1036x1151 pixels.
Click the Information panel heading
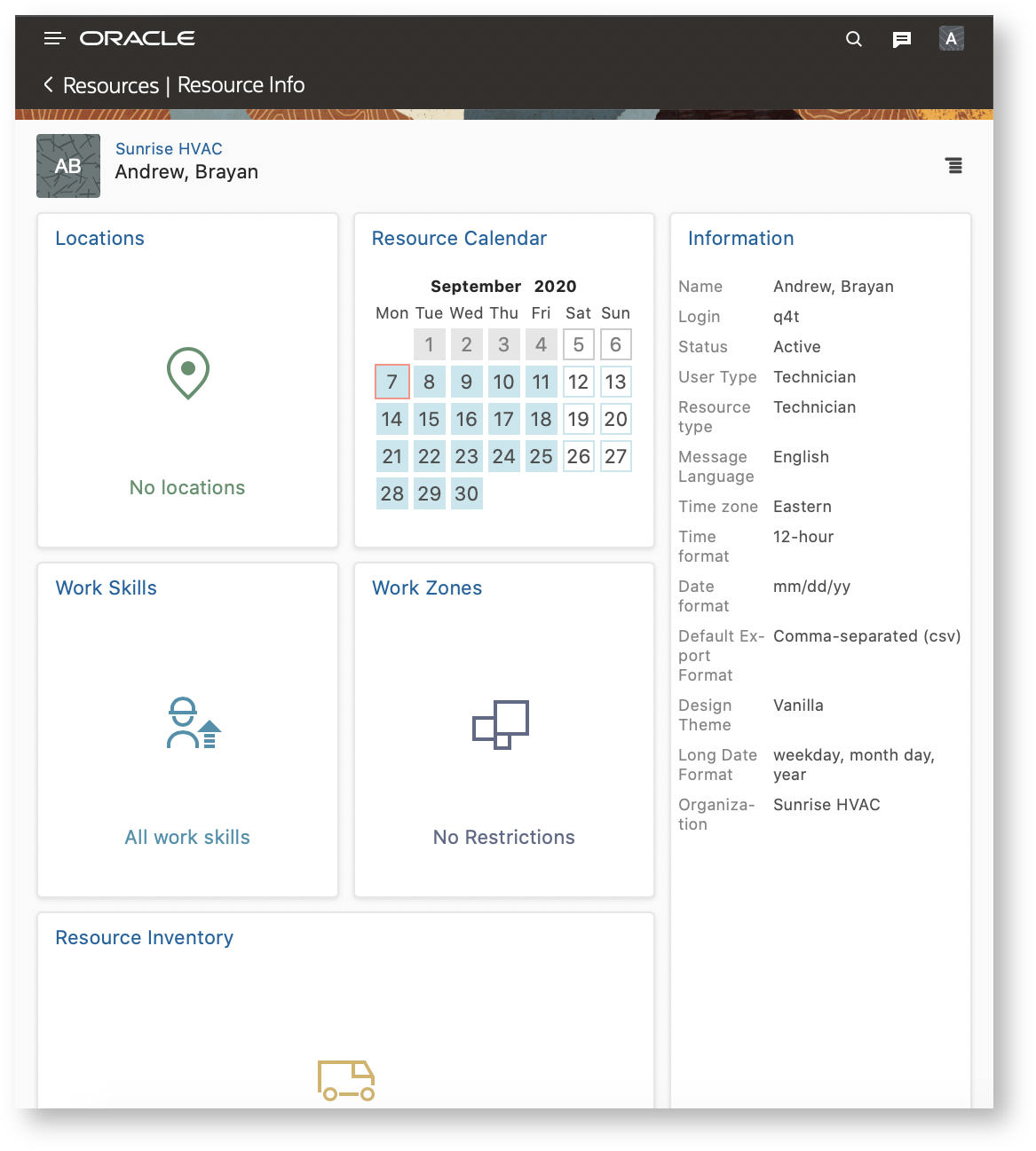741,238
